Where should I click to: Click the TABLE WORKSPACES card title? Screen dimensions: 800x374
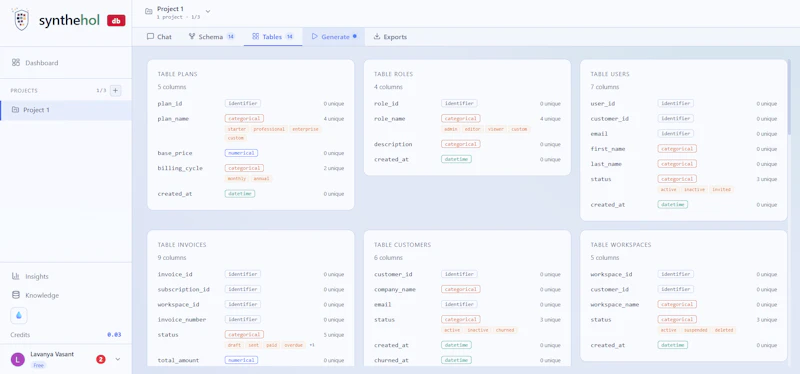tap(621, 245)
